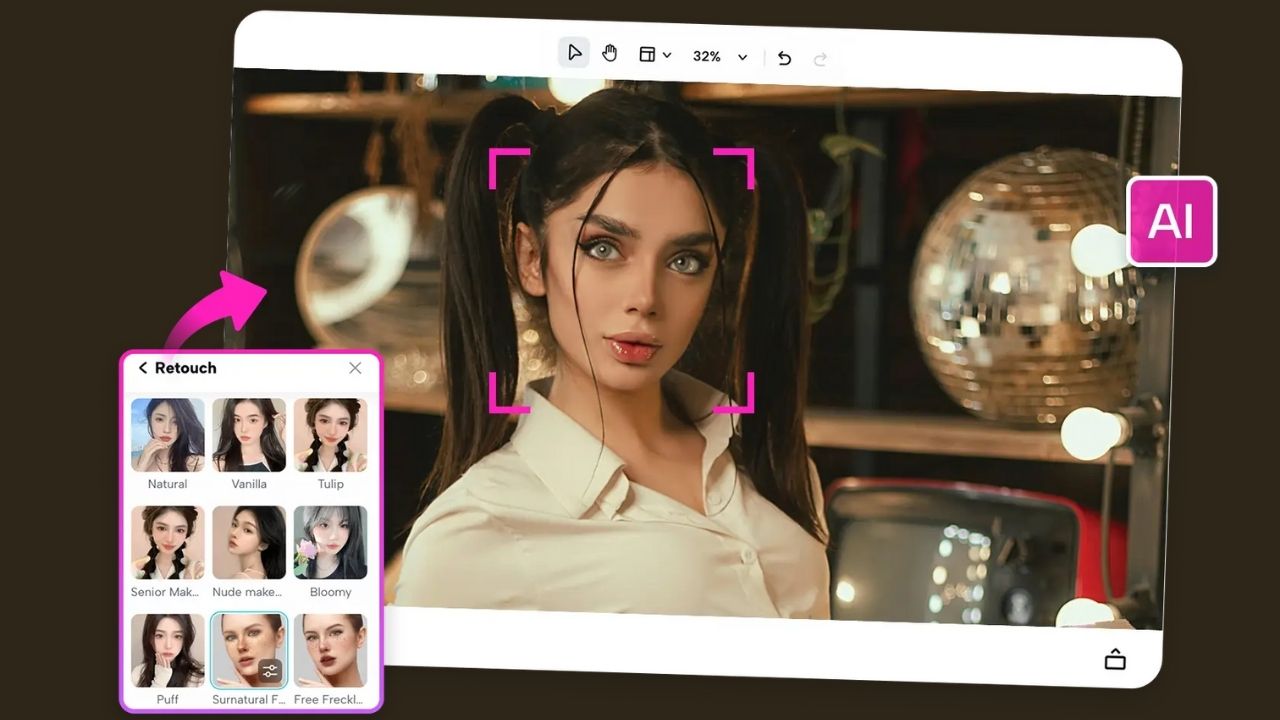Image resolution: width=1280 pixels, height=720 pixels.
Task: Activate the hand pan tool
Action: (609, 53)
